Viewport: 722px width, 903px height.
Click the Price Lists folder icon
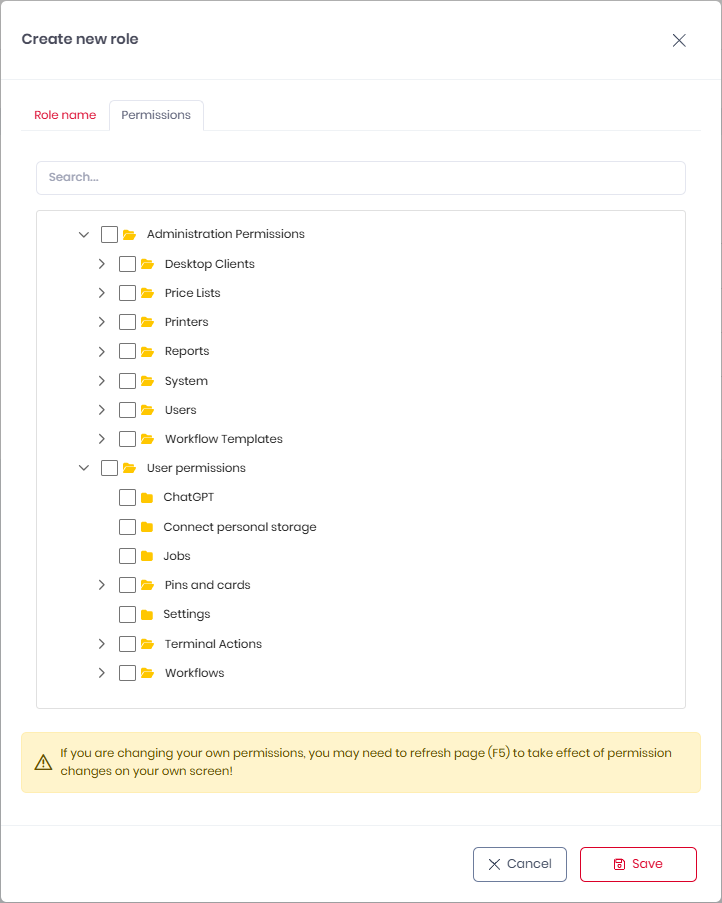(x=147, y=293)
